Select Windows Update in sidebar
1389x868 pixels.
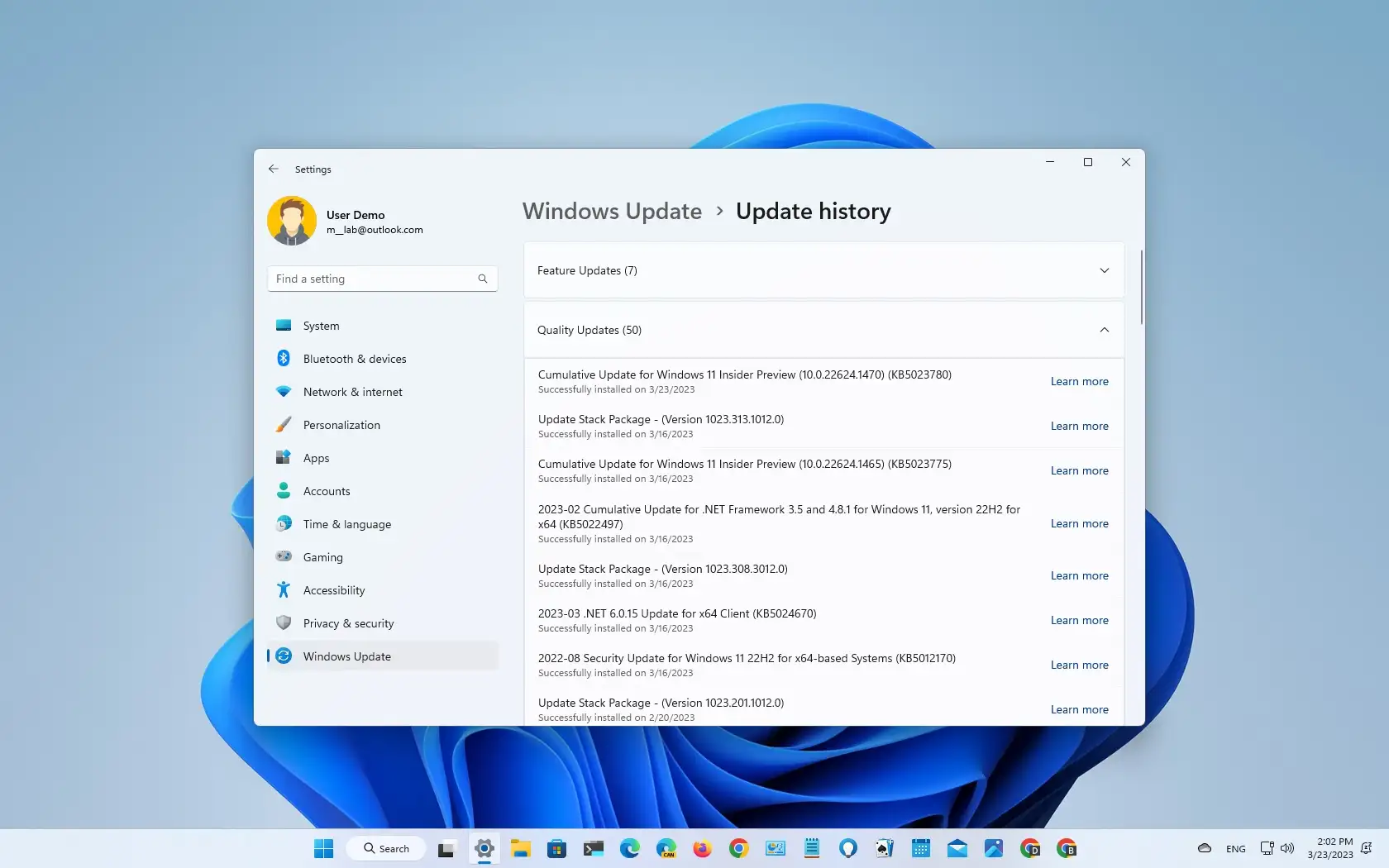383,656
